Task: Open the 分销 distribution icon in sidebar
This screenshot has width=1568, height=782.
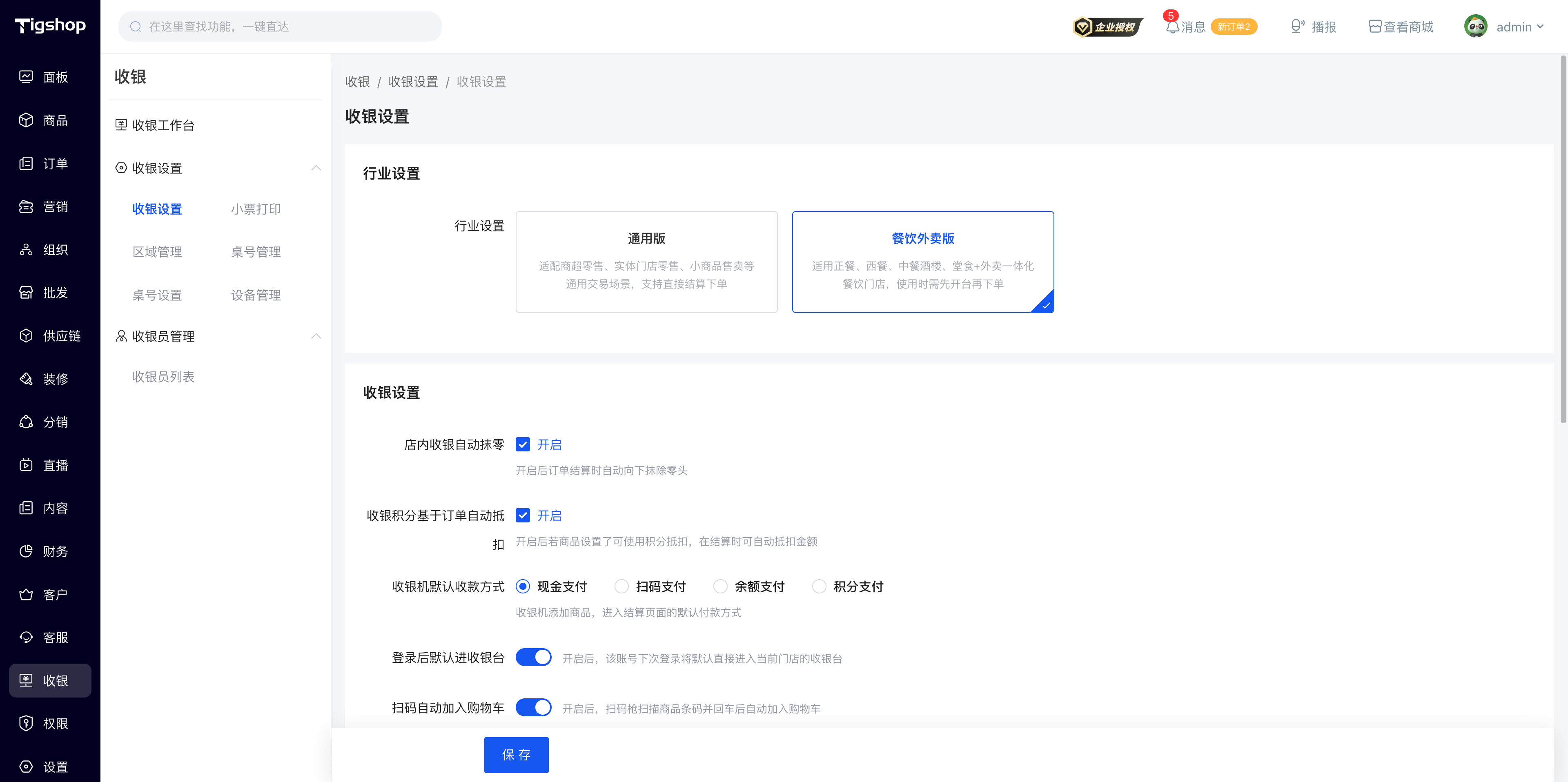Action: coord(26,422)
